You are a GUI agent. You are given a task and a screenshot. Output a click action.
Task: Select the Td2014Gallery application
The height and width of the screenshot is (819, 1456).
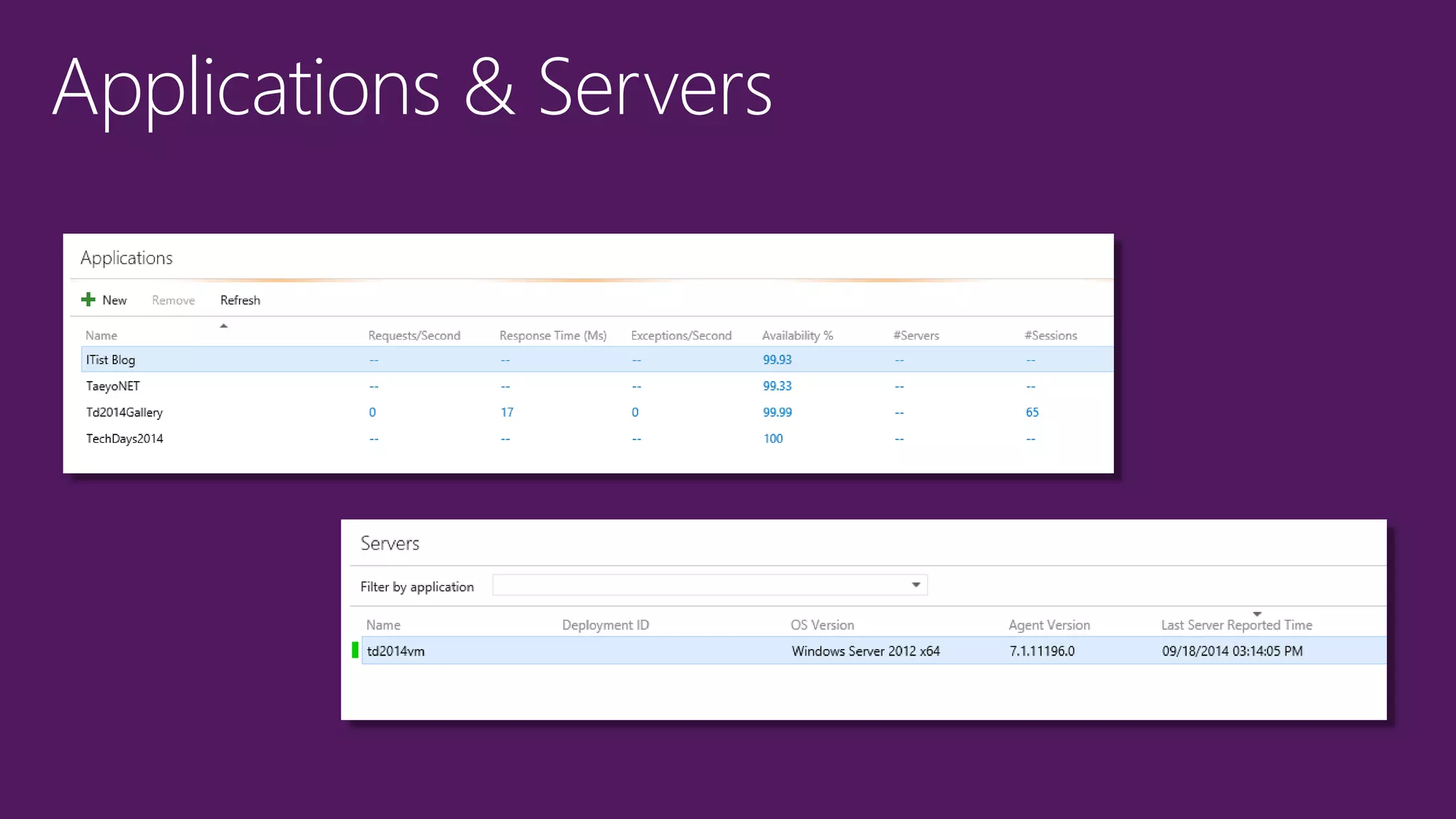[x=124, y=412]
